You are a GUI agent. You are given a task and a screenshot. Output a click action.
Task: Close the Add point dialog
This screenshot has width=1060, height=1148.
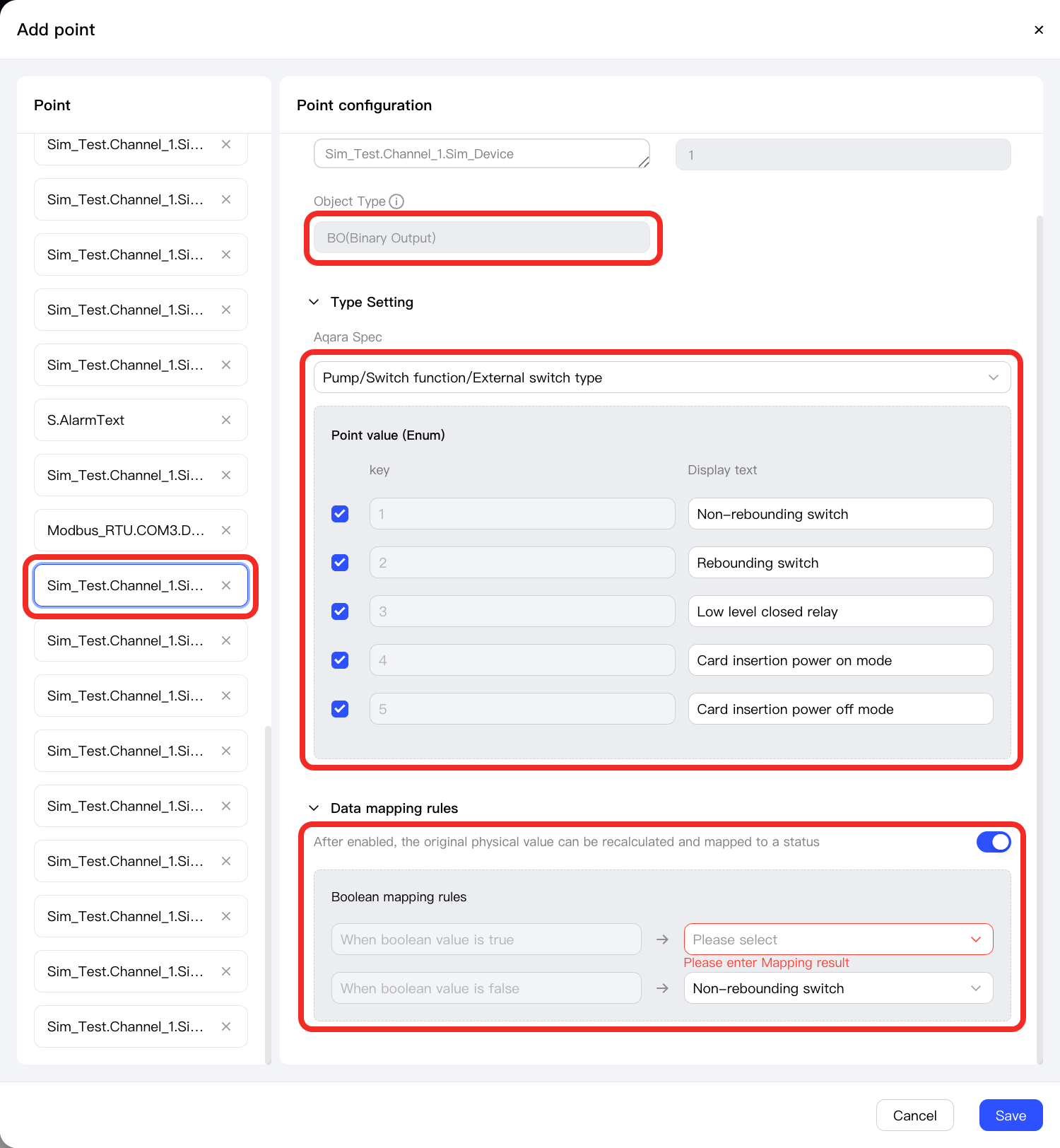1038,30
